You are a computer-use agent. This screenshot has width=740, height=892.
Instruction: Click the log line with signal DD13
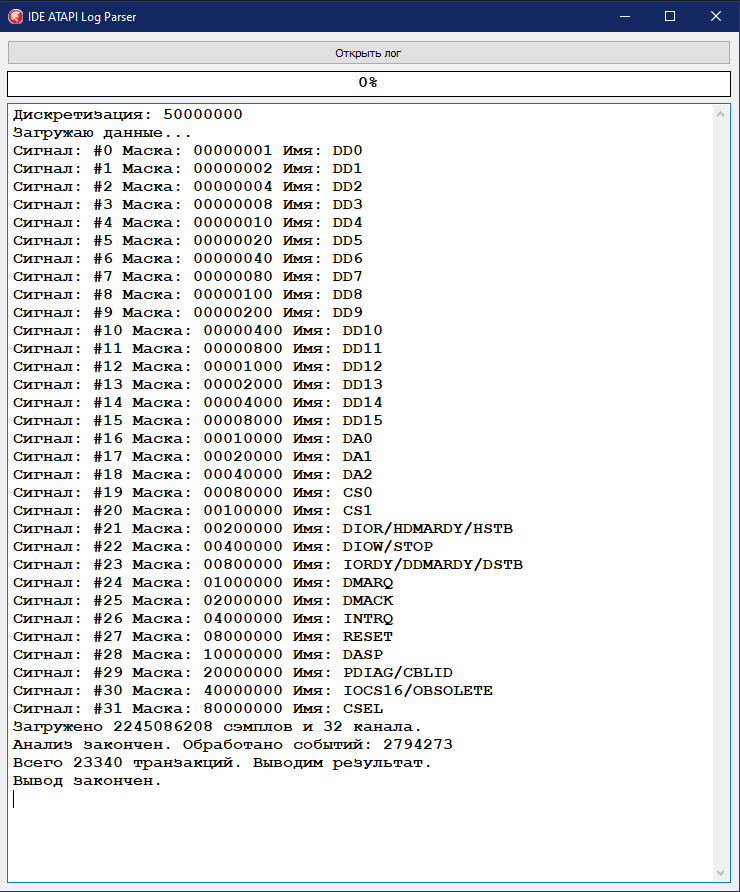click(198, 385)
